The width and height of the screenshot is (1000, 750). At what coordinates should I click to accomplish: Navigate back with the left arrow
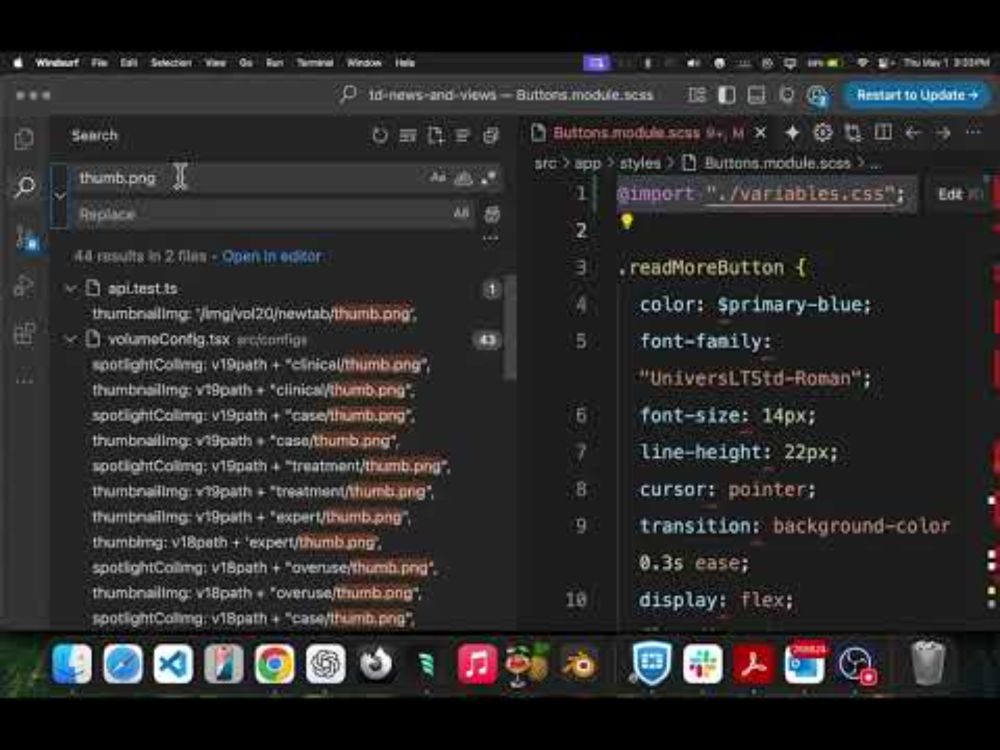click(913, 133)
